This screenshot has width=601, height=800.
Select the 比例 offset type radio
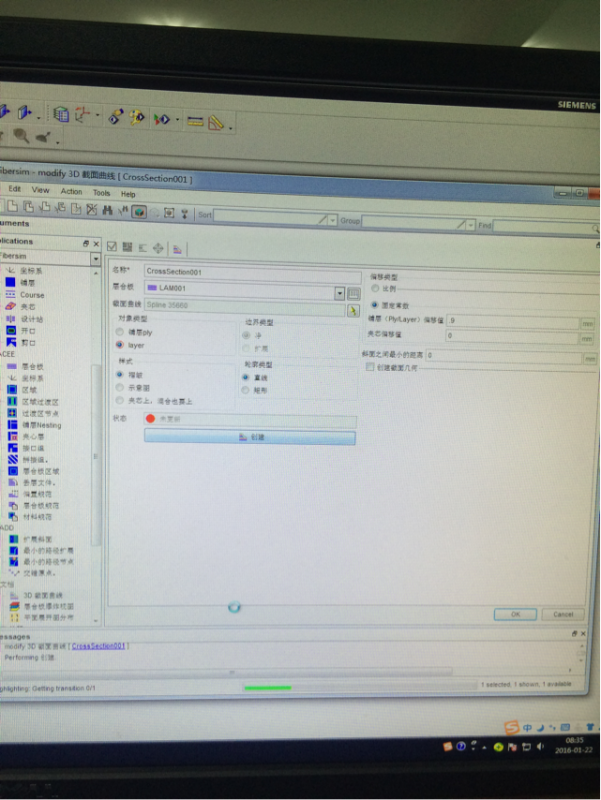[375, 289]
